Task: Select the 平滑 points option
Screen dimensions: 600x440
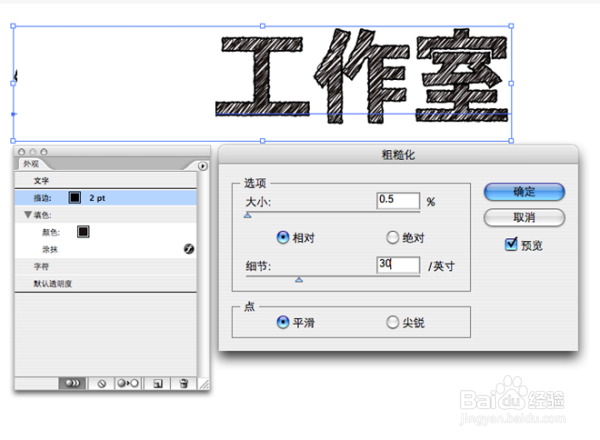Action: [283, 322]
